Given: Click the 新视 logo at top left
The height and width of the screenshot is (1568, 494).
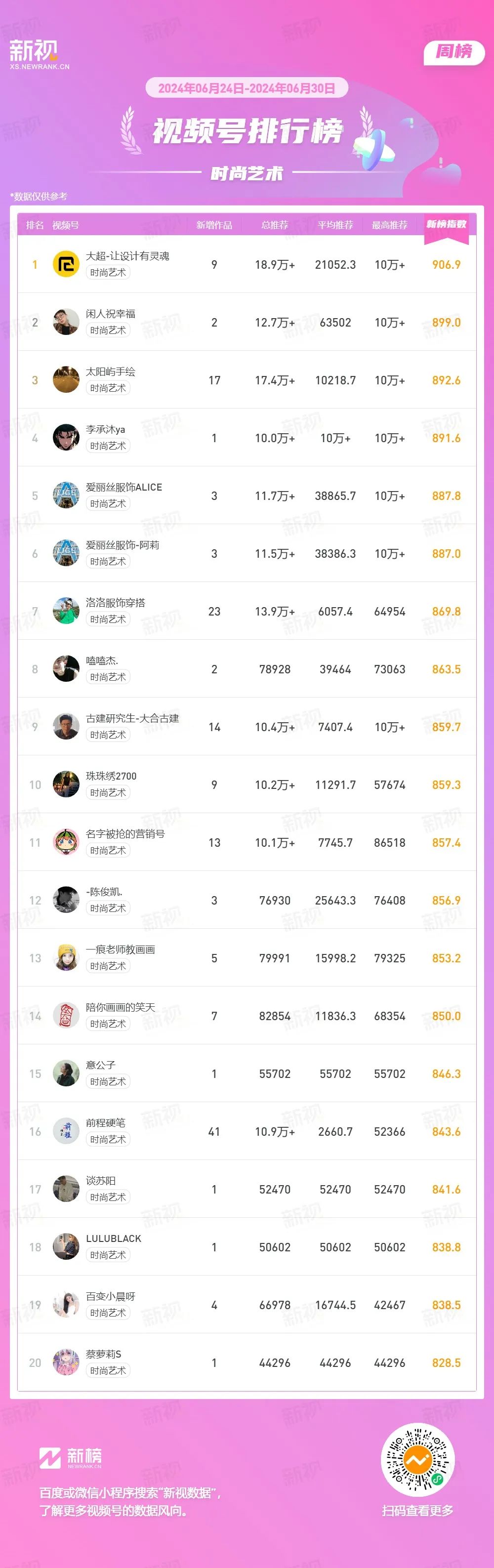Looking at the screenshot, I should click(39, 54).
